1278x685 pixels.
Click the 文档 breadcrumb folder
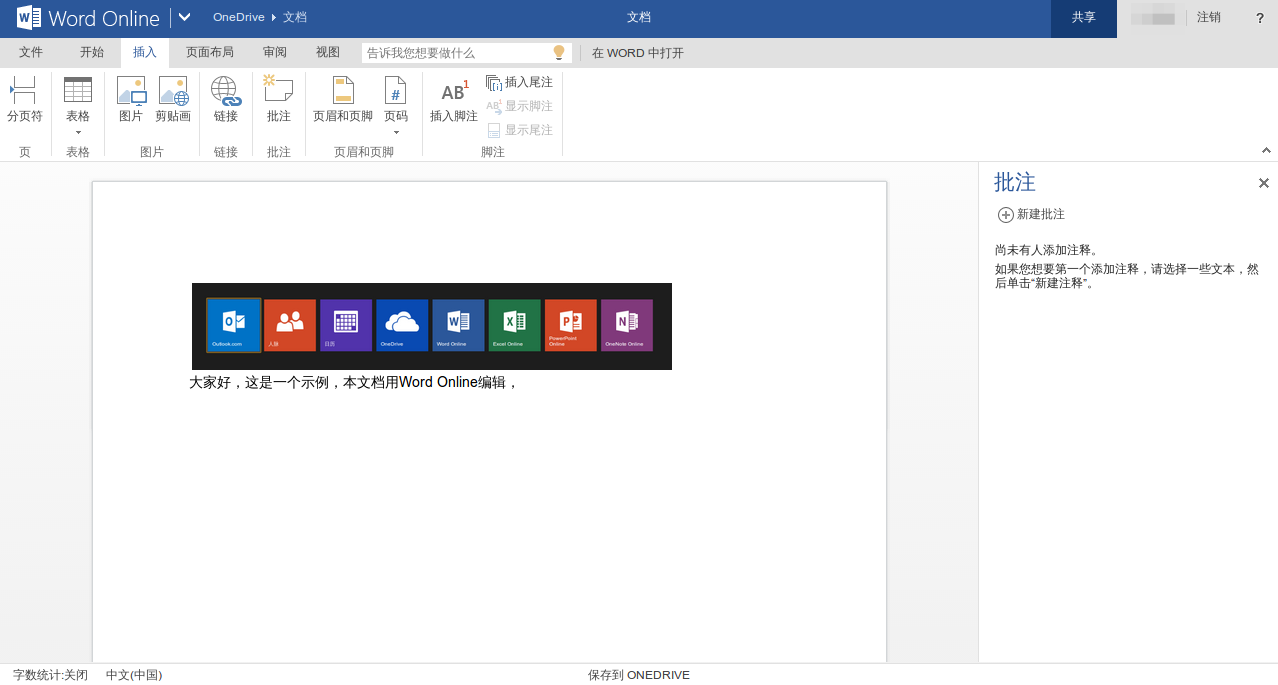295,17
